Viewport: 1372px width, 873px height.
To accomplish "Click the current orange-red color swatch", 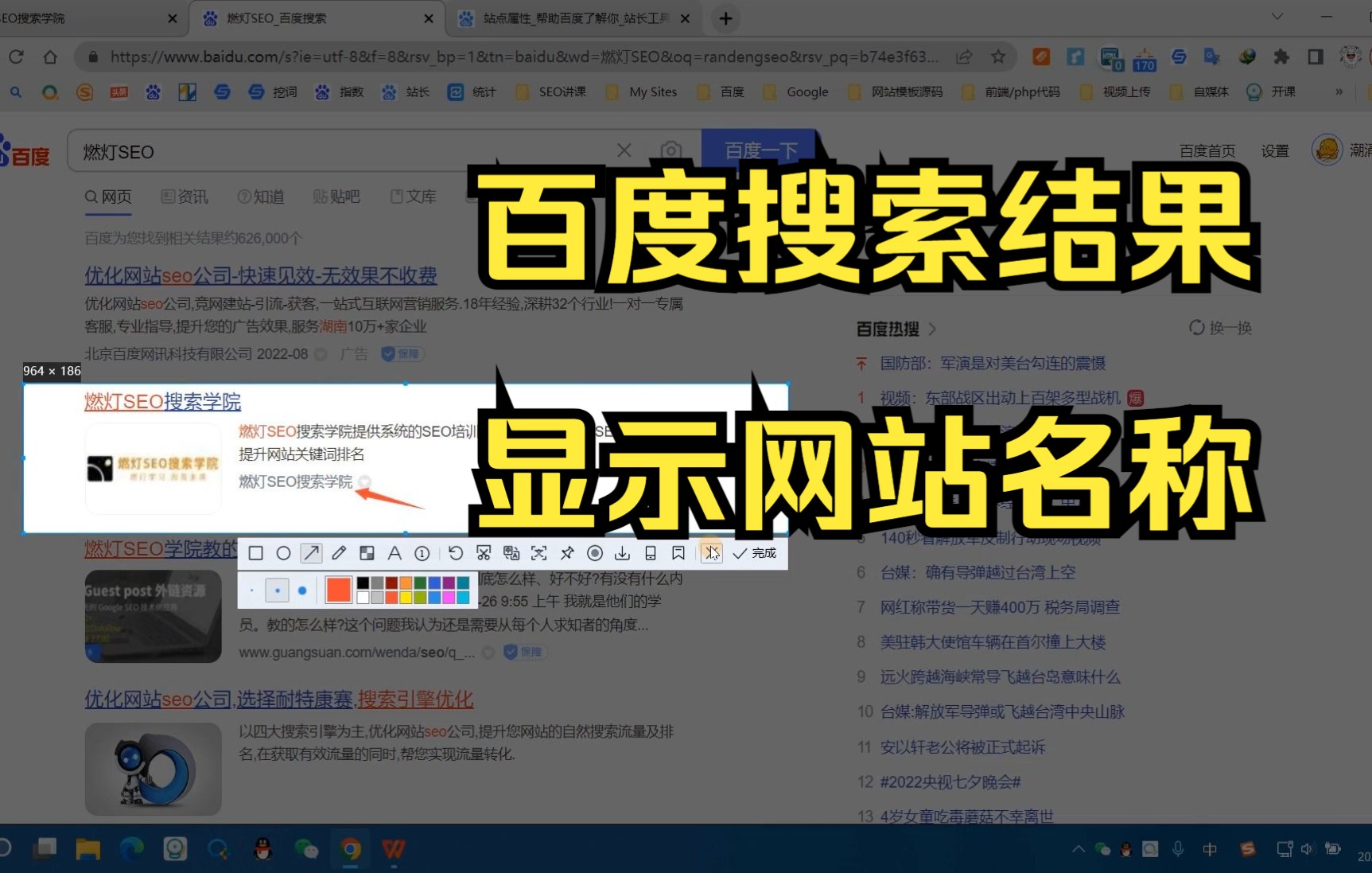I will (x=339, y=590).
